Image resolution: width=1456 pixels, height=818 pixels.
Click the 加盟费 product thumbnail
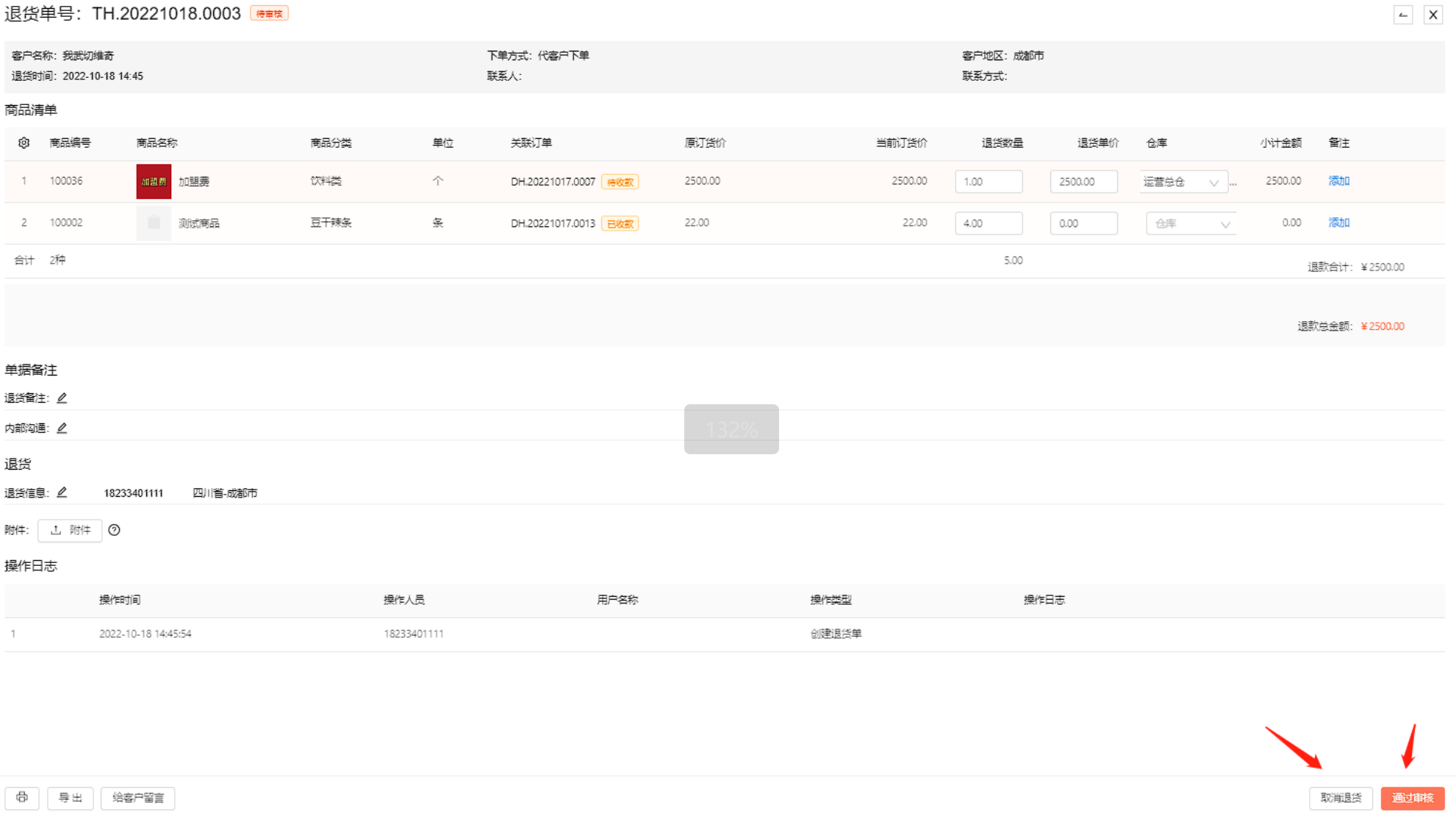pos(154,182)
